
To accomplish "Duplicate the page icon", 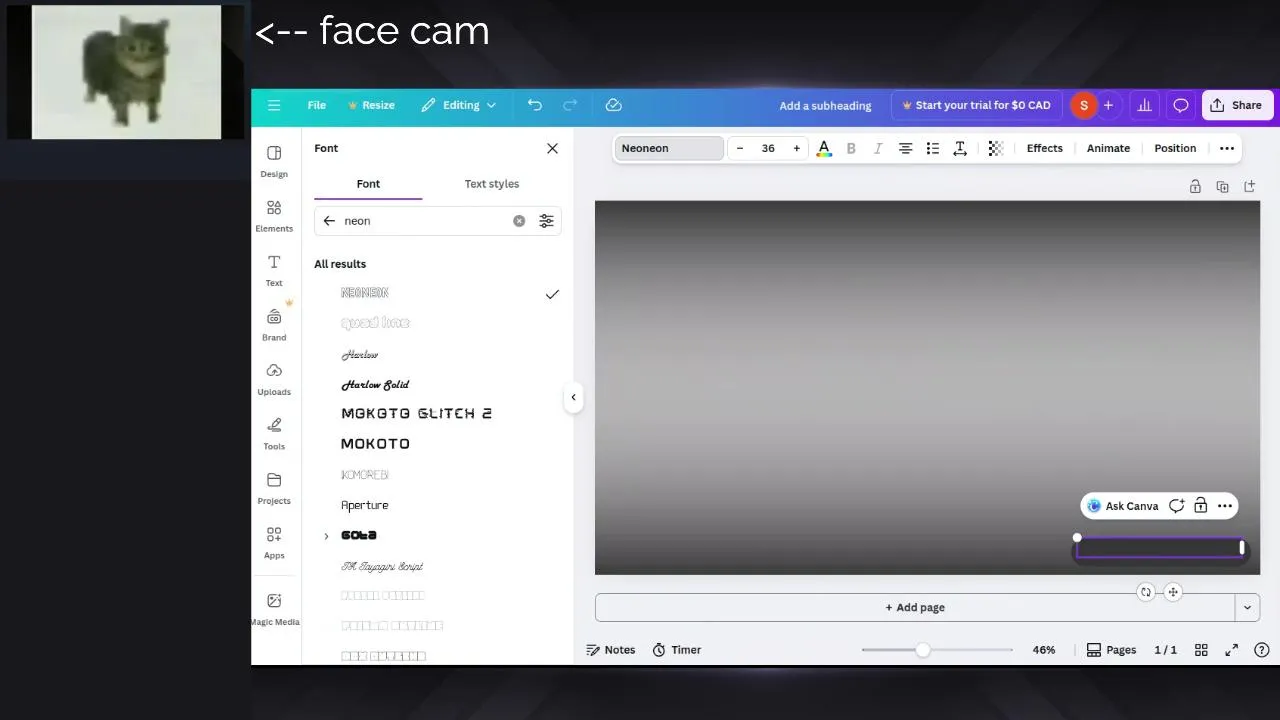I will click(1222, 186).
